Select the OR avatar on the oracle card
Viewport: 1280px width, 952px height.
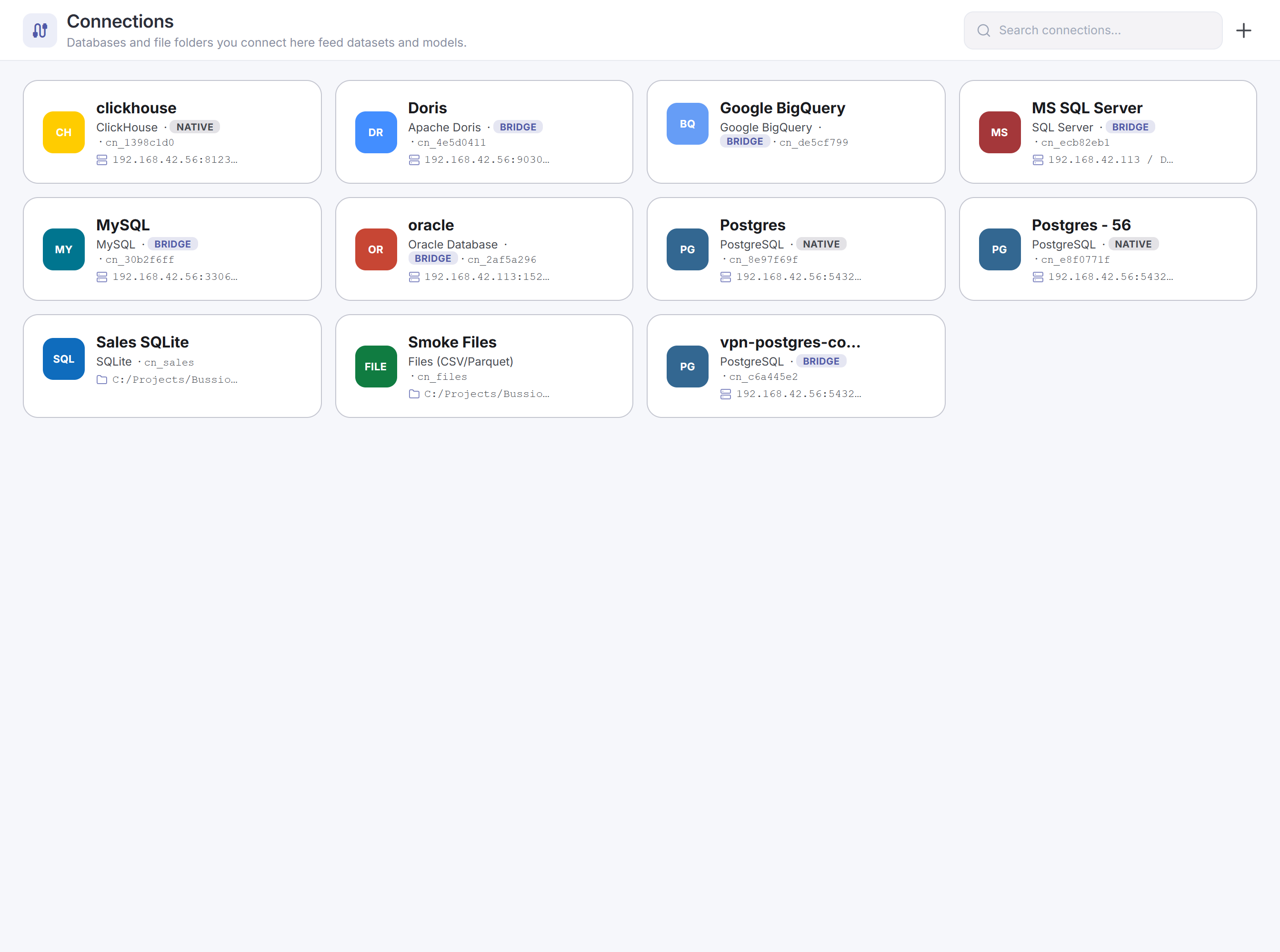[376, 249]
